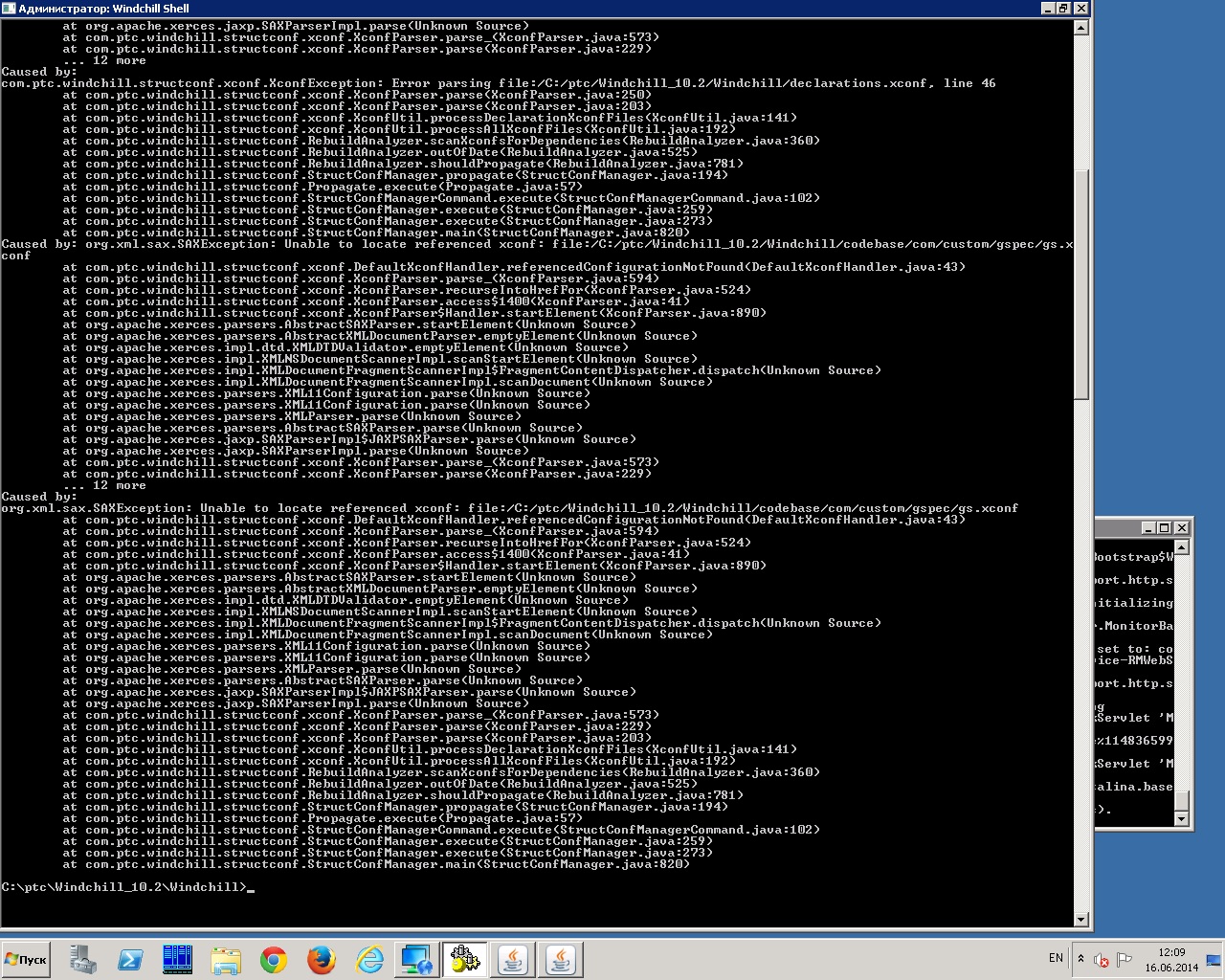Show hidden system tray icons
The width and height of the screenshot is (1225, 980).
(x=1080, y=959)
